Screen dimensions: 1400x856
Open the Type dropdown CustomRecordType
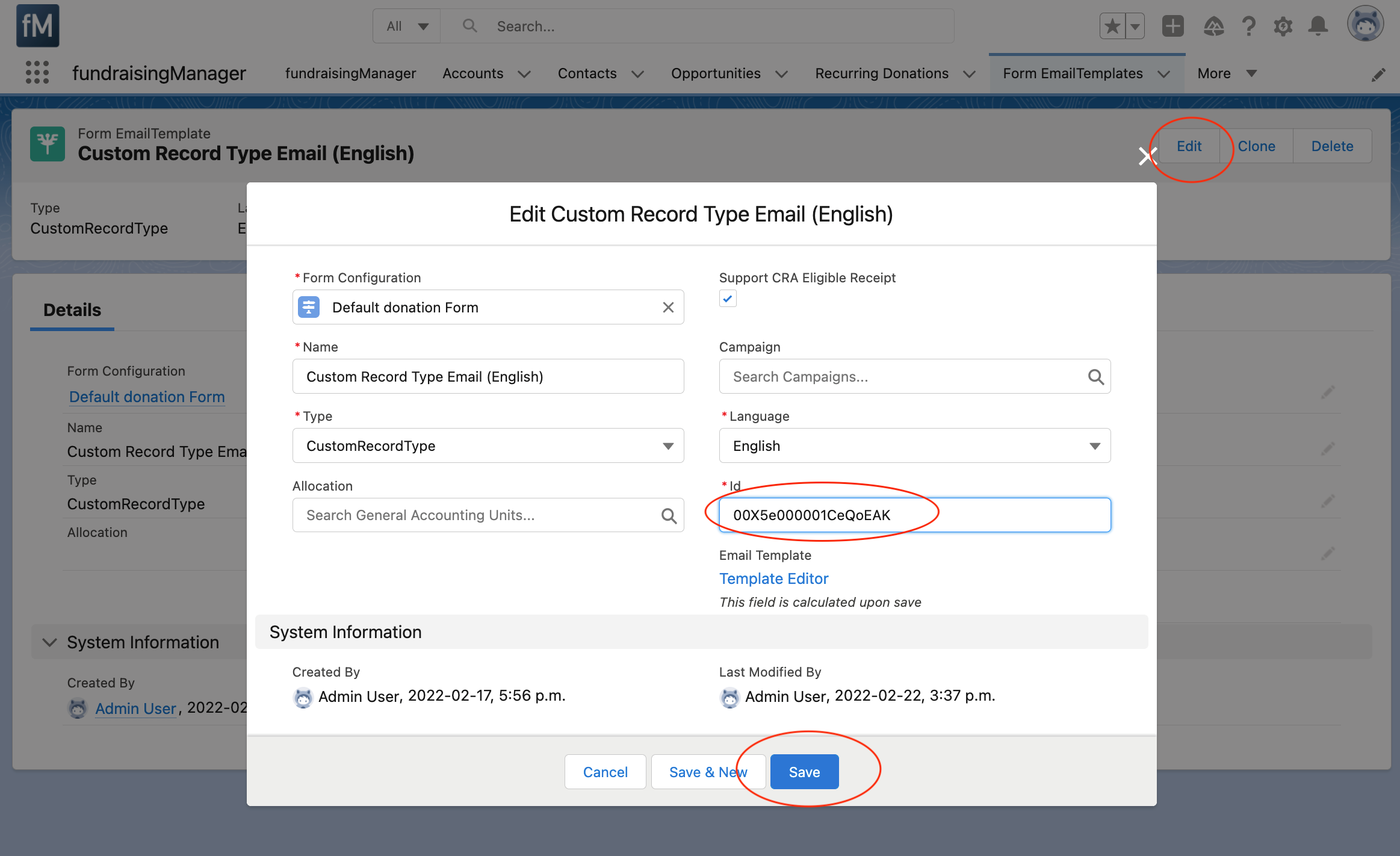click(x=488, y=446)
